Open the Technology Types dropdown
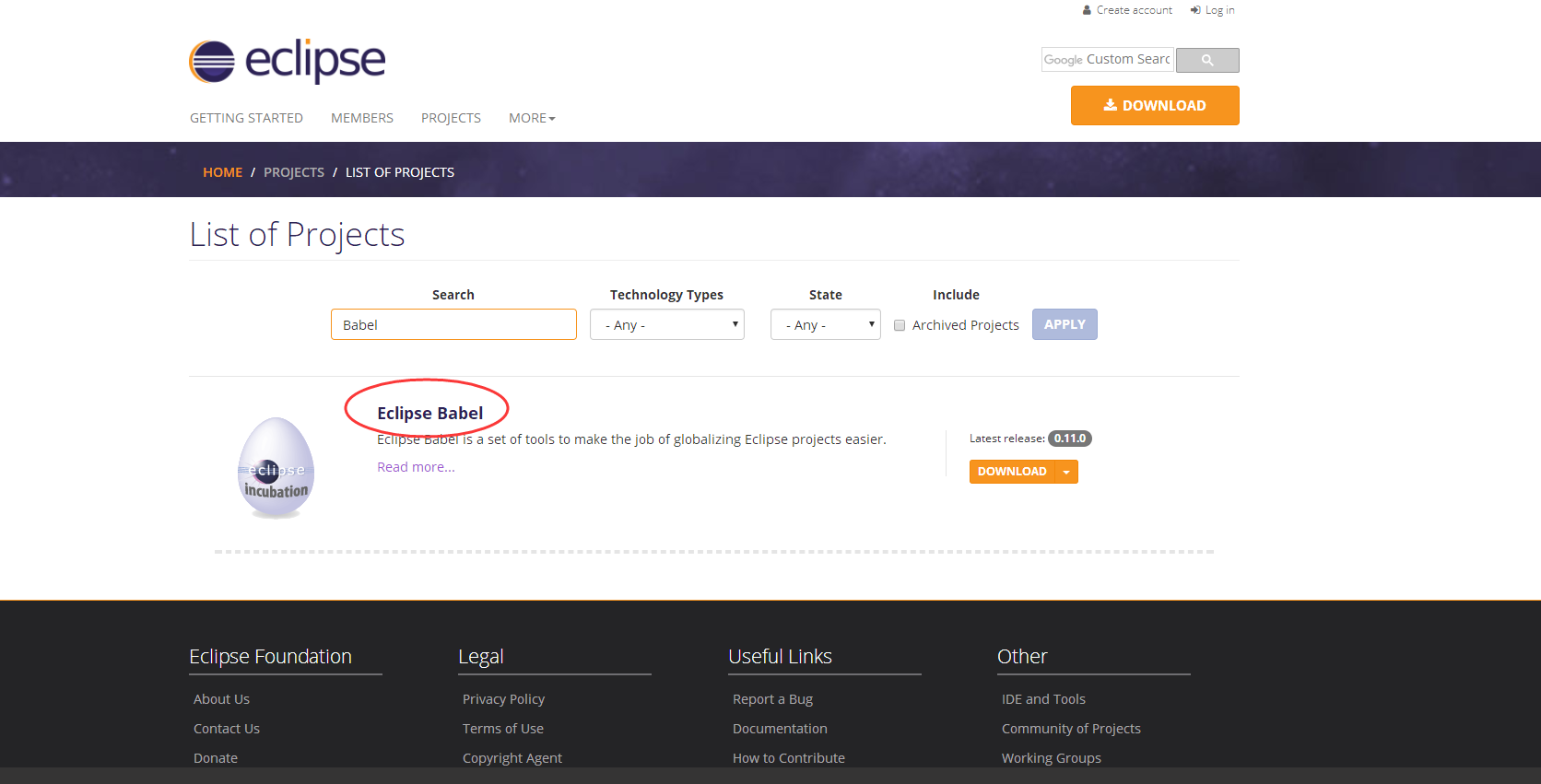The image size is (1541, 784). point(667,324)
